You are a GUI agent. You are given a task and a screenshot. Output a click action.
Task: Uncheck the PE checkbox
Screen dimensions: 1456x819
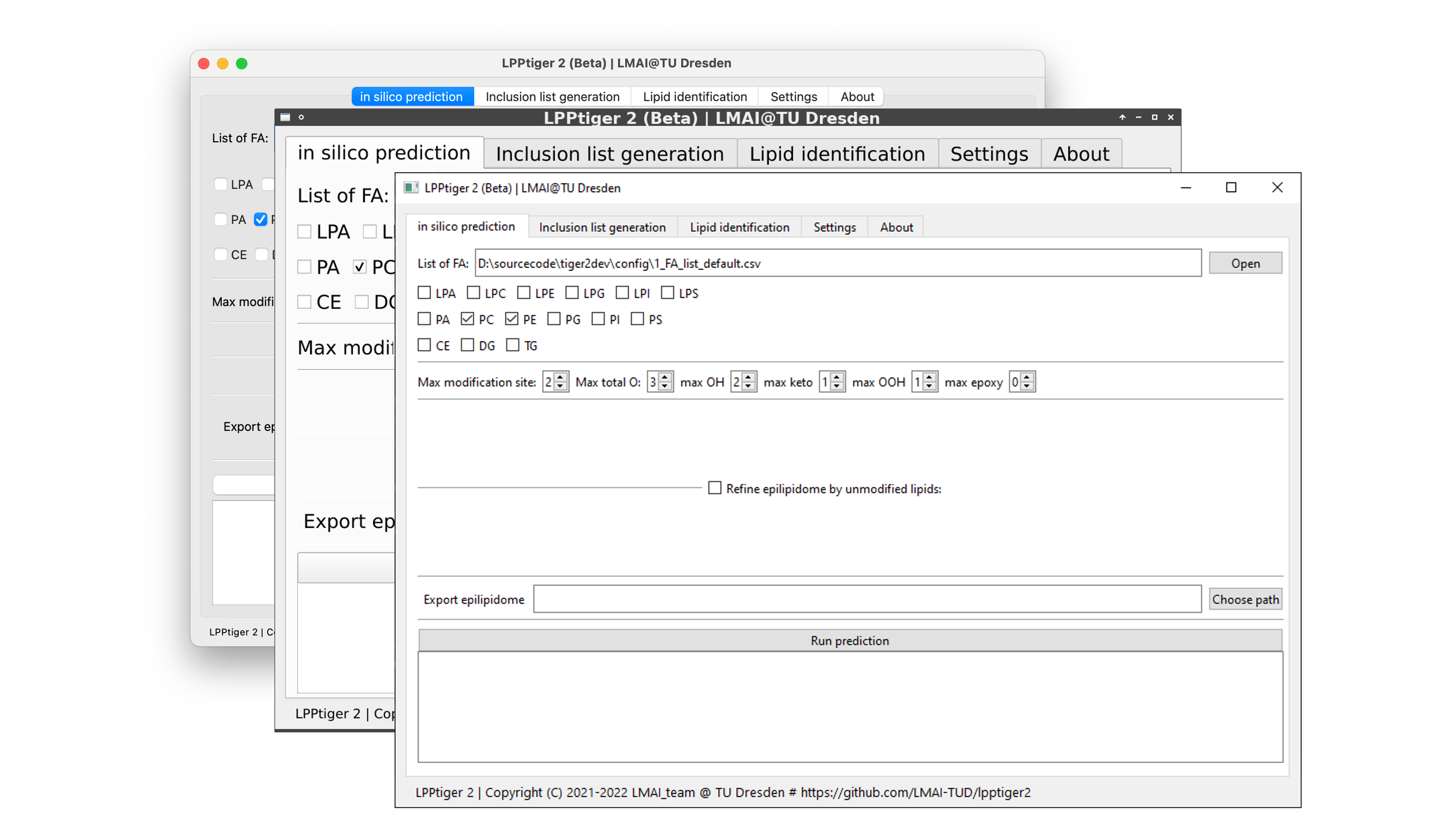[x=511, y=319]
